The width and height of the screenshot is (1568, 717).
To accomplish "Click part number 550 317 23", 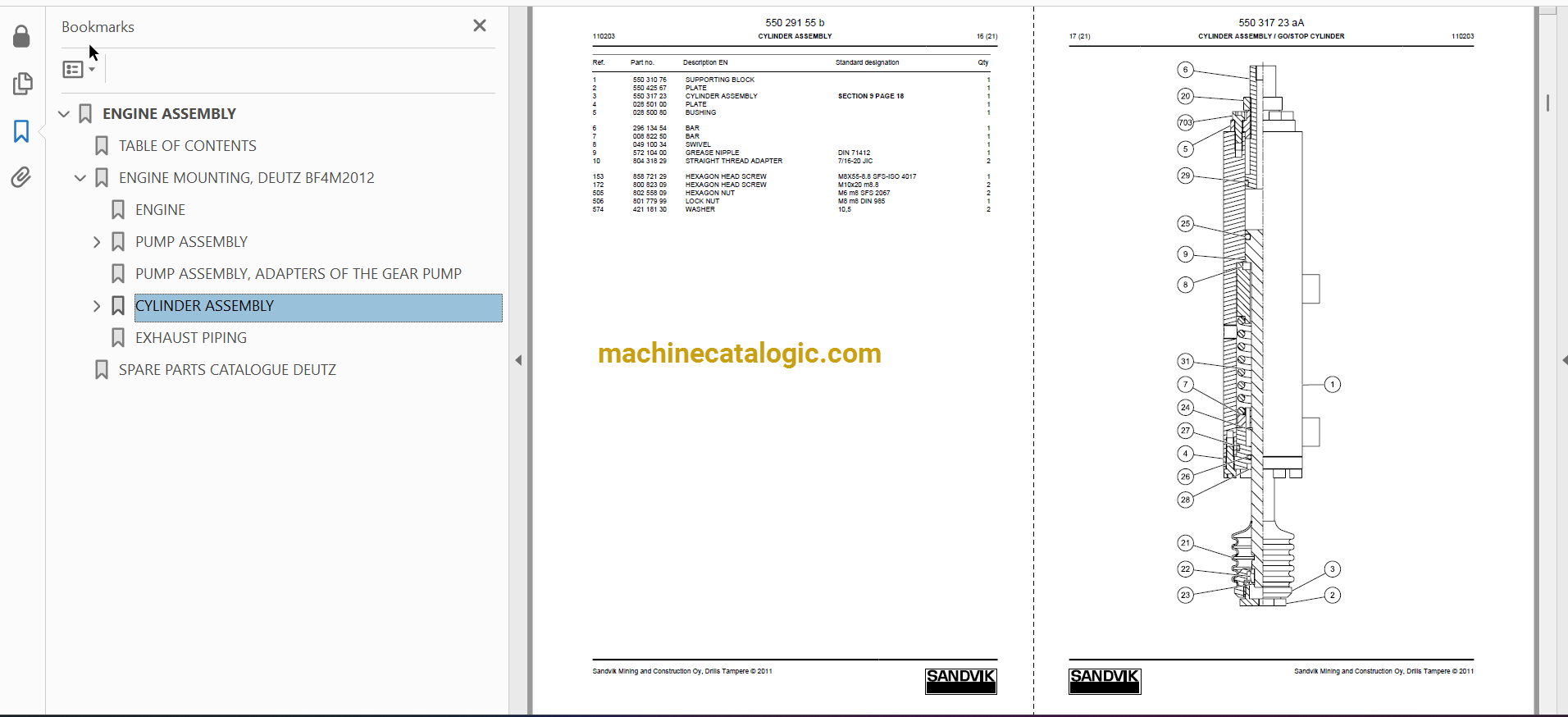I will [x=650, y=96].
